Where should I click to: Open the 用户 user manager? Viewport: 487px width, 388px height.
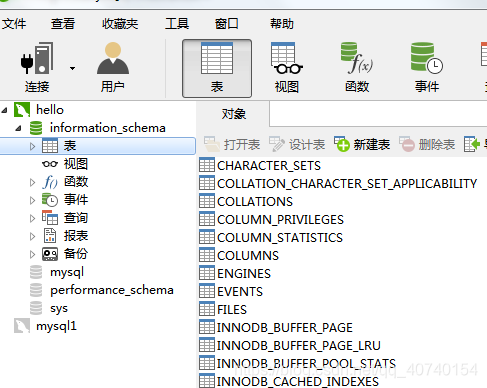coord(113,68)
